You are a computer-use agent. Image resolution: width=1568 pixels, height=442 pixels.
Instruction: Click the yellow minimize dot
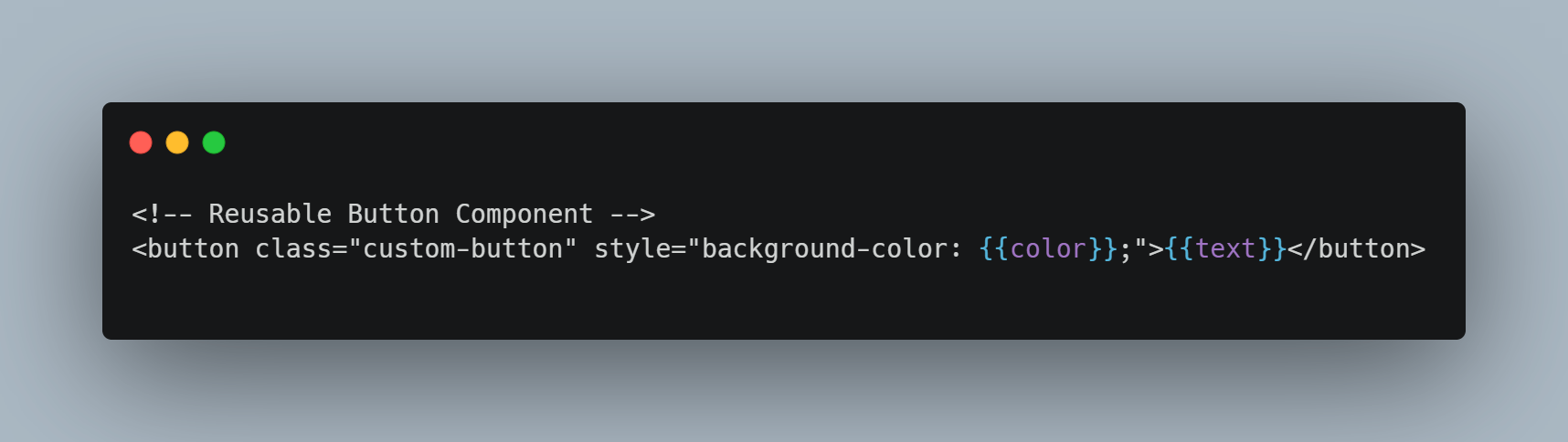pos(177,142)
